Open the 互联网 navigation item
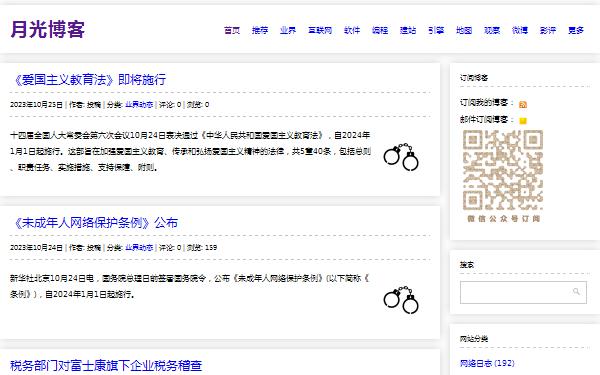 pyautogui.click(x=320, y=30)
